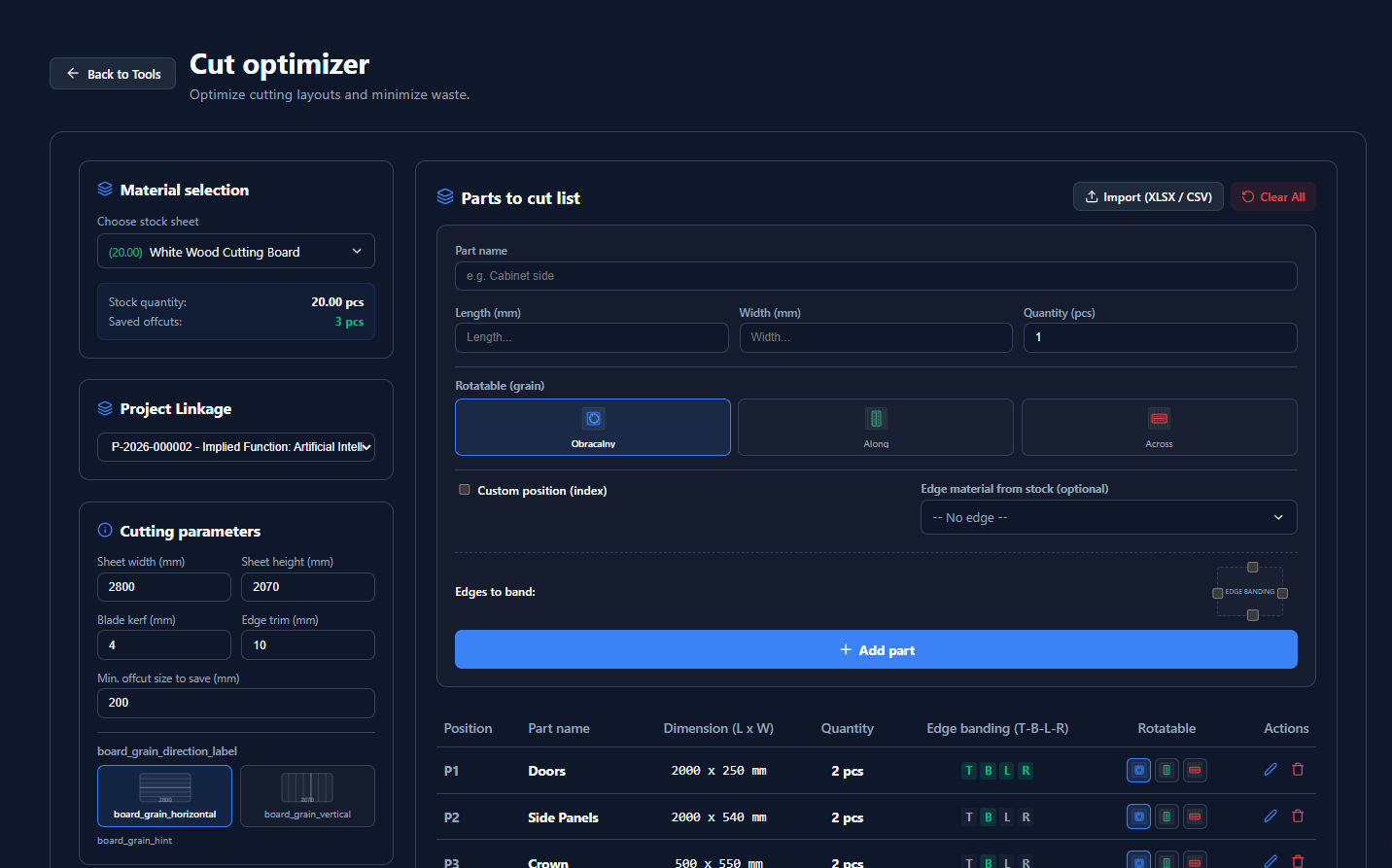Delete the Side Panels part
This screenshot has height=868, width=1392.
coord(1298,816)
